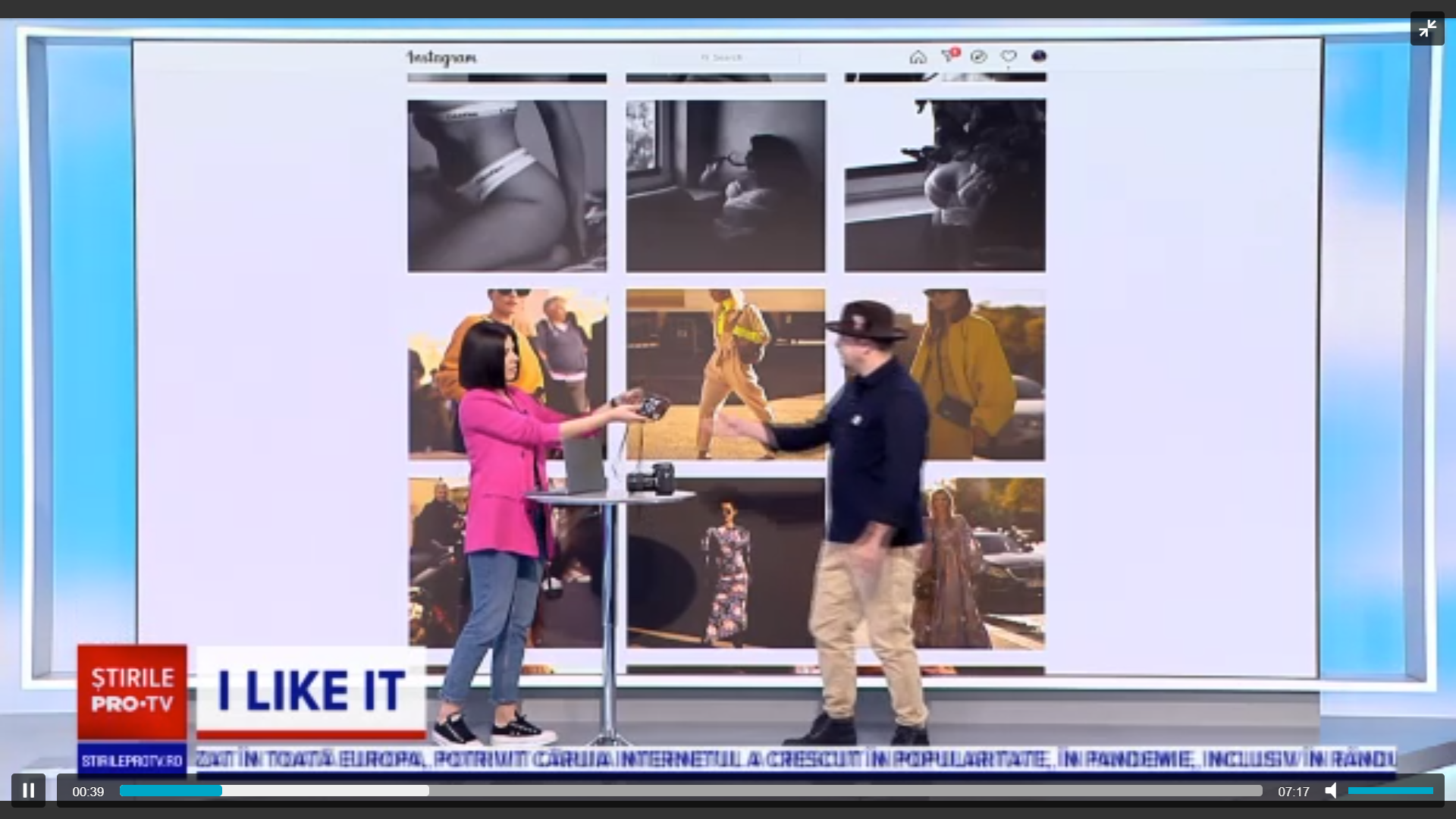Open the black-and-white lingerie photo
Image resolution: width=1456 pixels, height=819 pixels.
[x=507, y=186]
